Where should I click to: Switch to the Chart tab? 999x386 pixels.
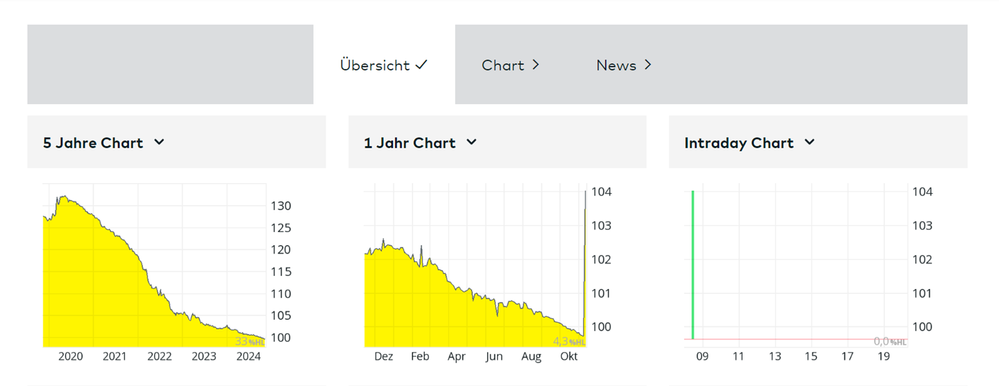510,65
